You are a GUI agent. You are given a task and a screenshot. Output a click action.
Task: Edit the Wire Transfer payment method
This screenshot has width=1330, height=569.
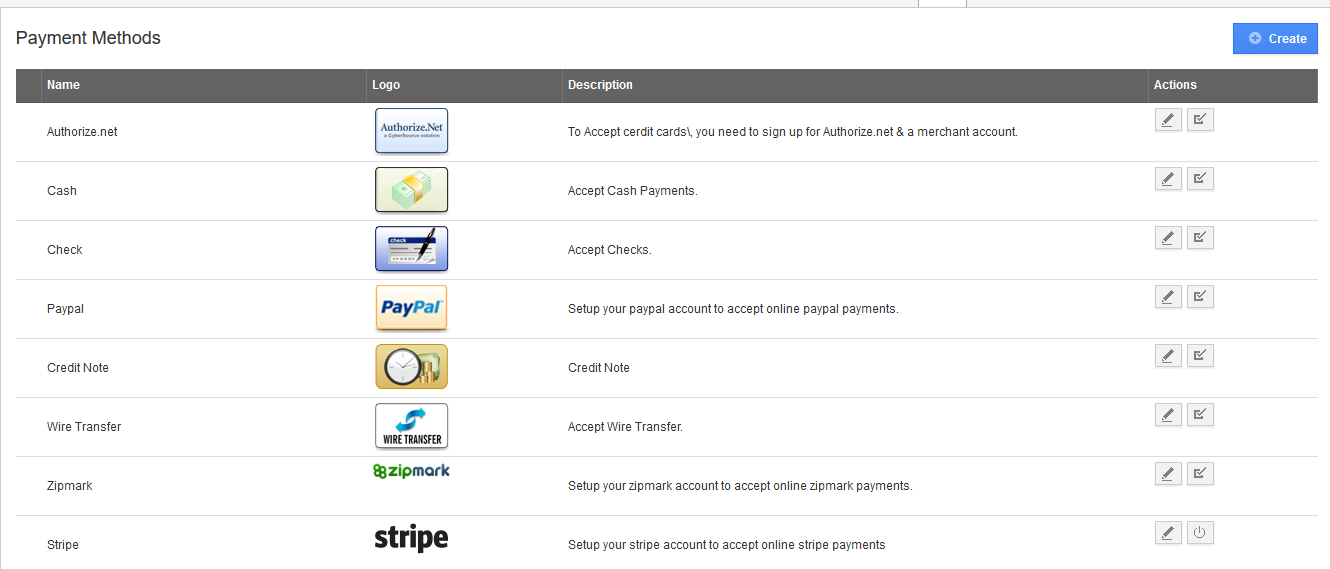[1167, 415]
